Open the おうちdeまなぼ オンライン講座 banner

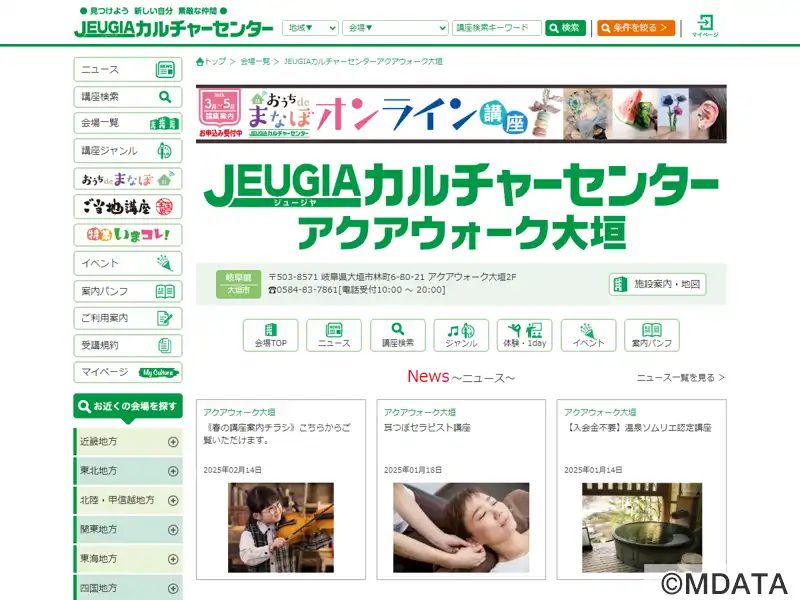461,114
